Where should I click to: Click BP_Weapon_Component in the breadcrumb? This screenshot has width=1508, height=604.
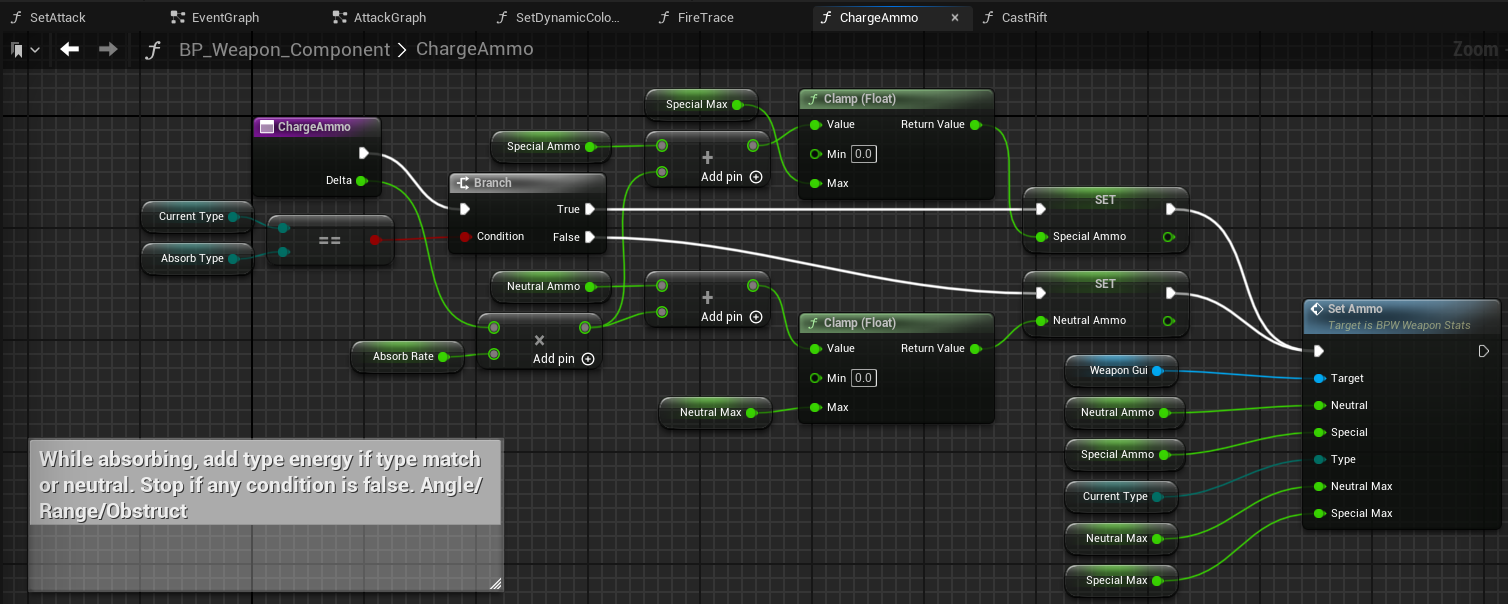click(284, 49)
